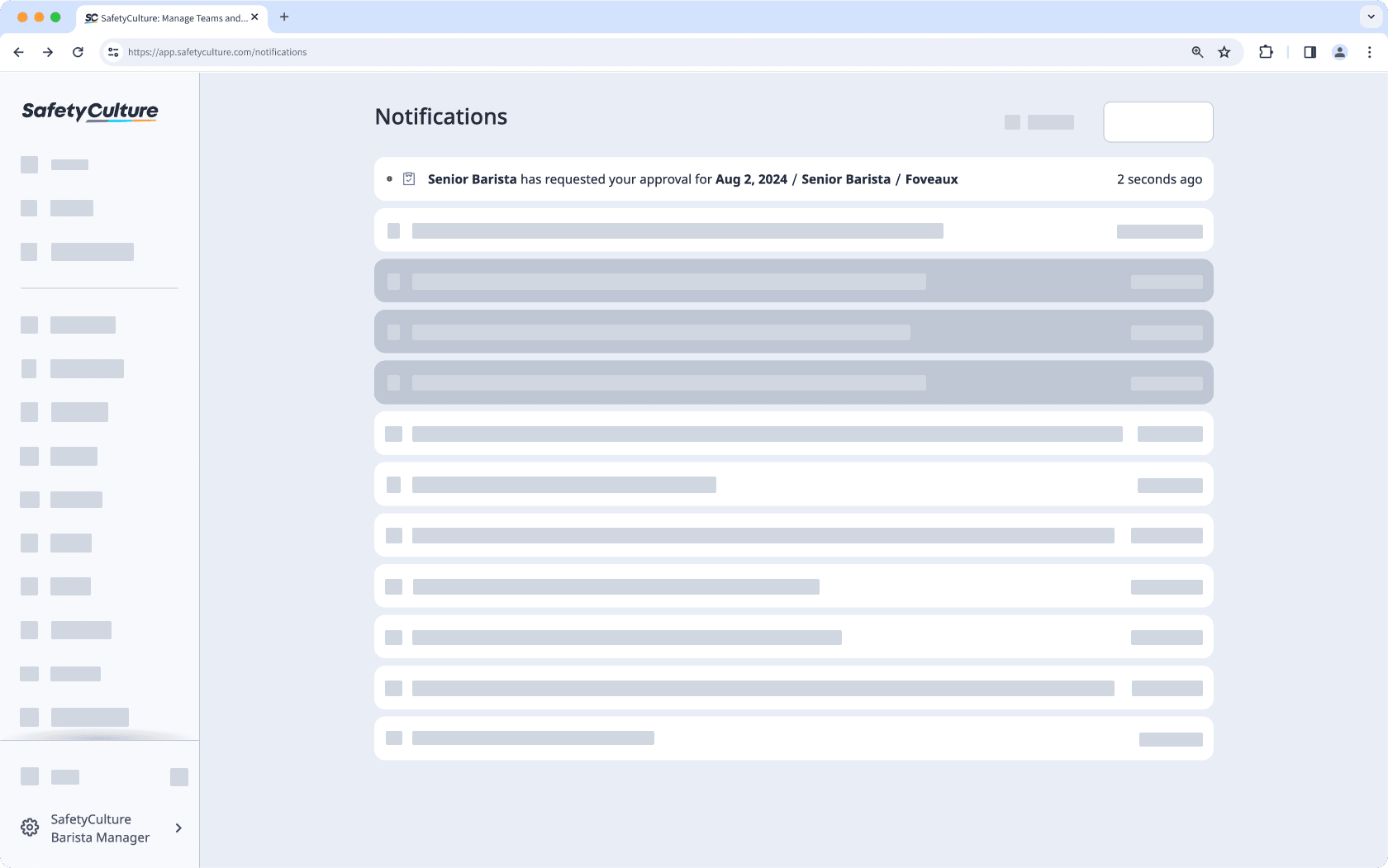Screen dimensions: 1388x868
Task: Click the settings gear beside SafetyCulture Barista Manager
Action: coord(30,827)
